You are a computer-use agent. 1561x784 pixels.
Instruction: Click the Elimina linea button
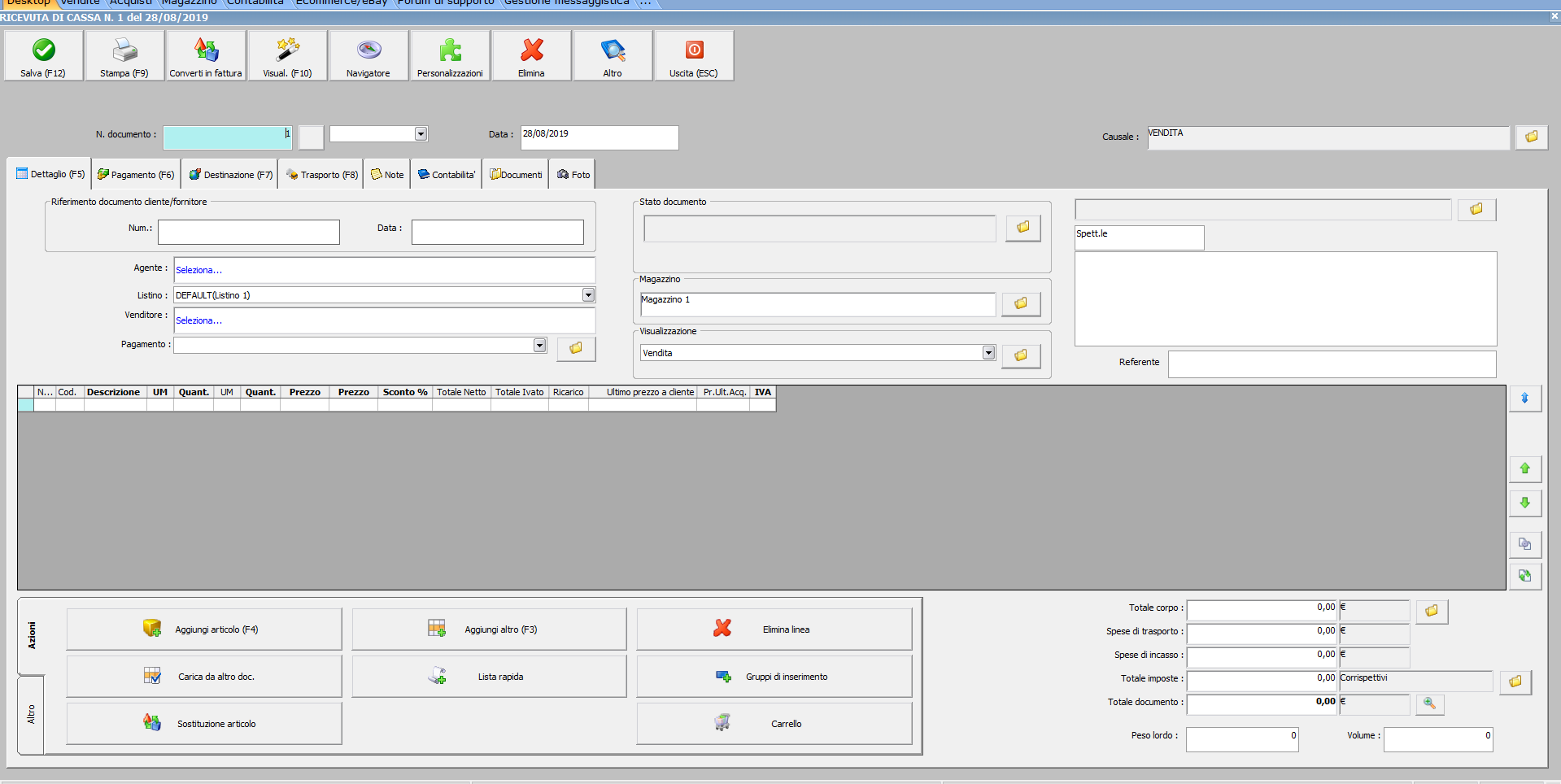point(774,629)
